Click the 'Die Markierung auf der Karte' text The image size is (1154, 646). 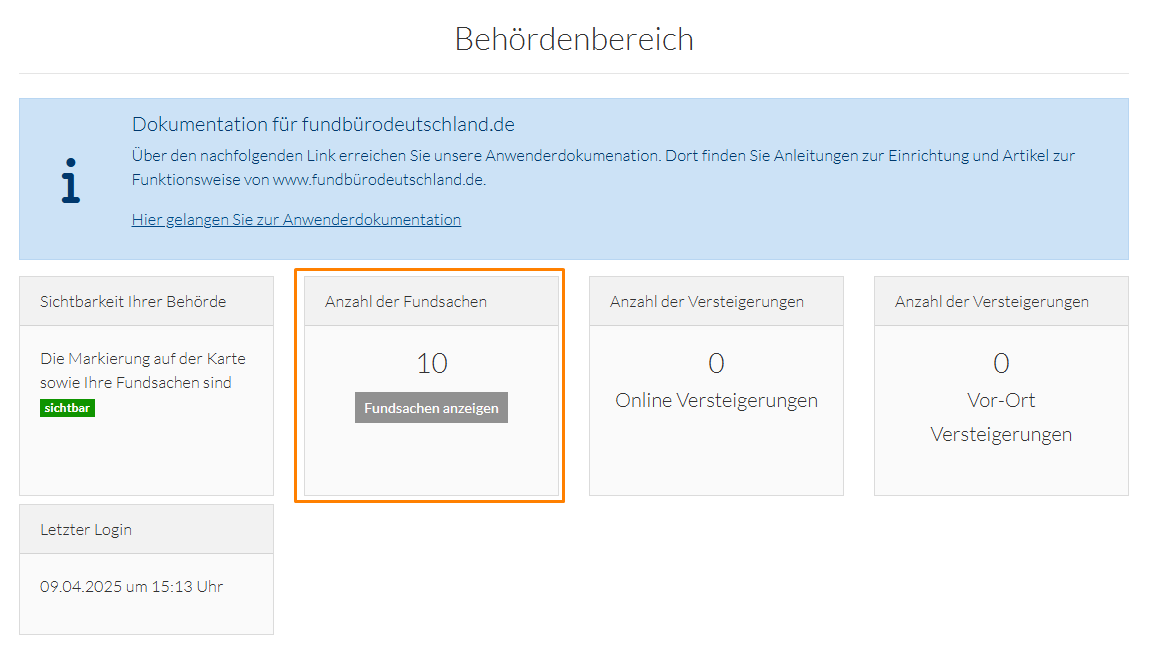click(142, 359)
